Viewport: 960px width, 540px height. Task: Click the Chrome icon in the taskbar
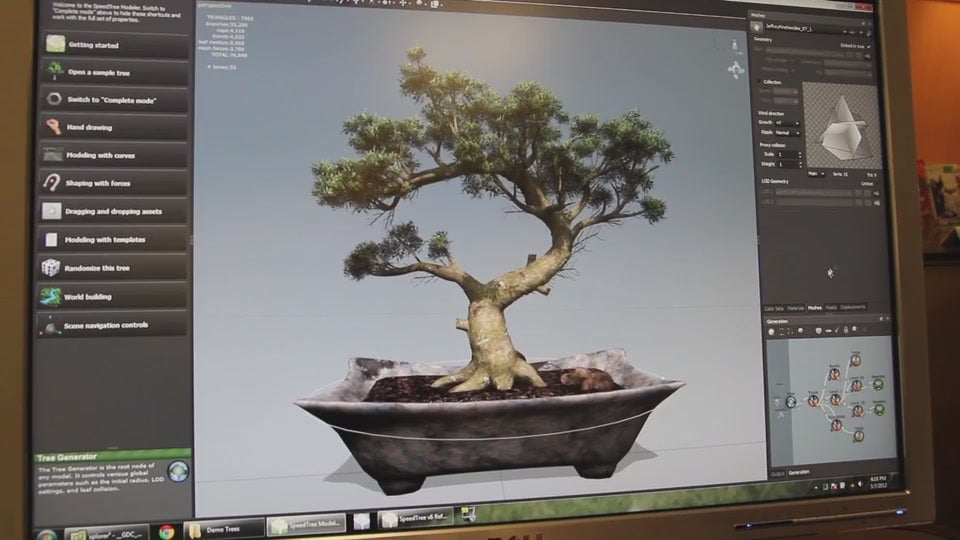click(166, 530)
